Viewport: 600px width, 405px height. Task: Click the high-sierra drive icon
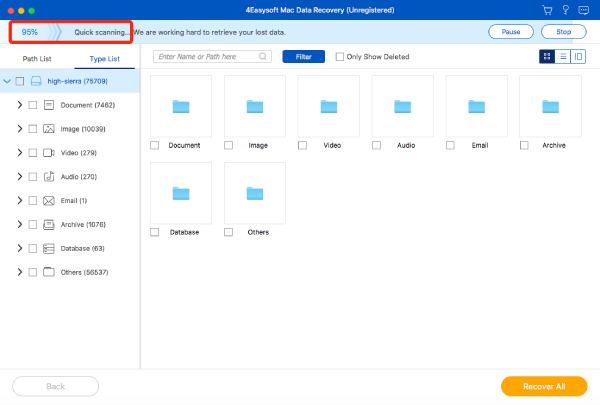[x=36, y=81]
